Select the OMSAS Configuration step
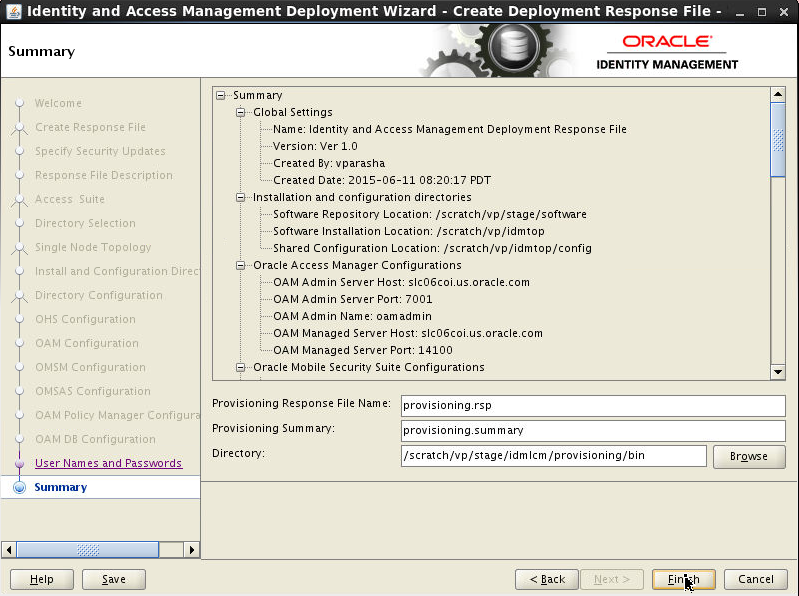799x596 pixels. click(93, 391)
